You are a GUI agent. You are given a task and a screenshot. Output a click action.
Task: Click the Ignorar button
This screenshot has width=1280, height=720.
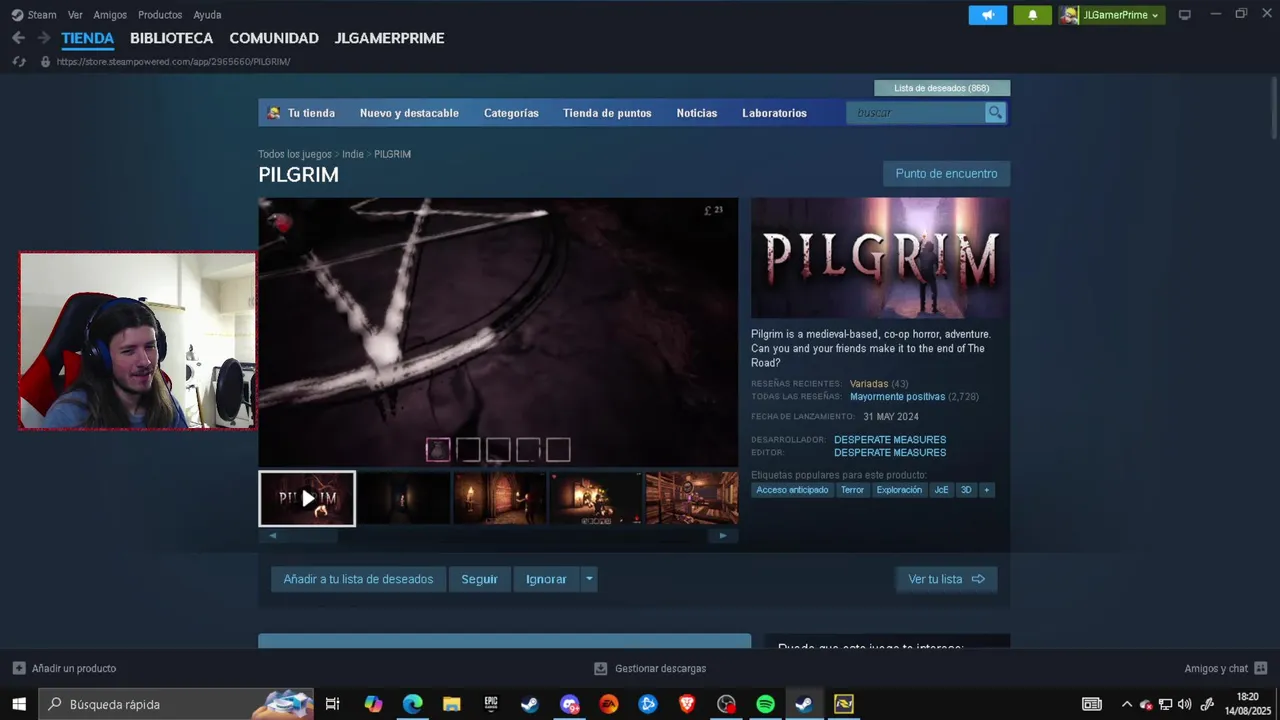coord(546,579)
